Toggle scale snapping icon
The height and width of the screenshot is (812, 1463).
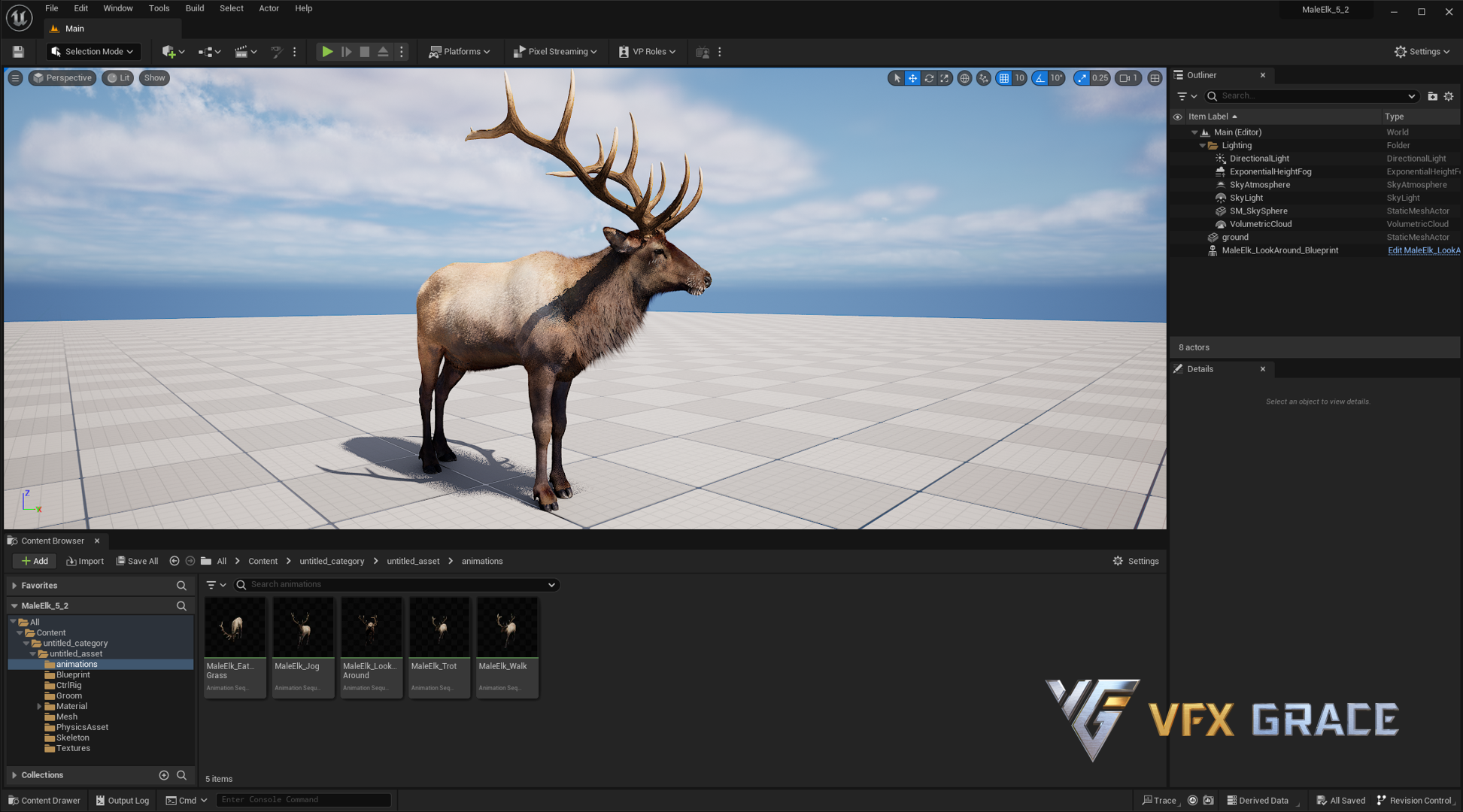click(x=1082, y=78)
